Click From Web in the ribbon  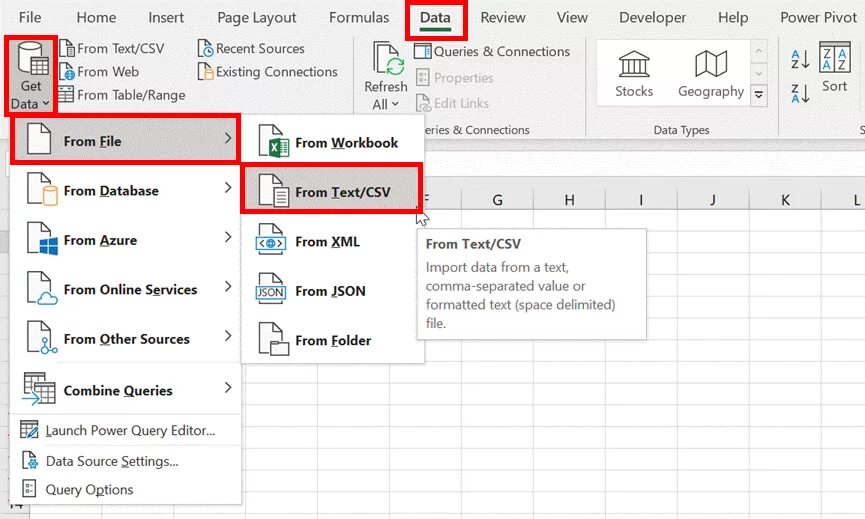pos(99,72)
